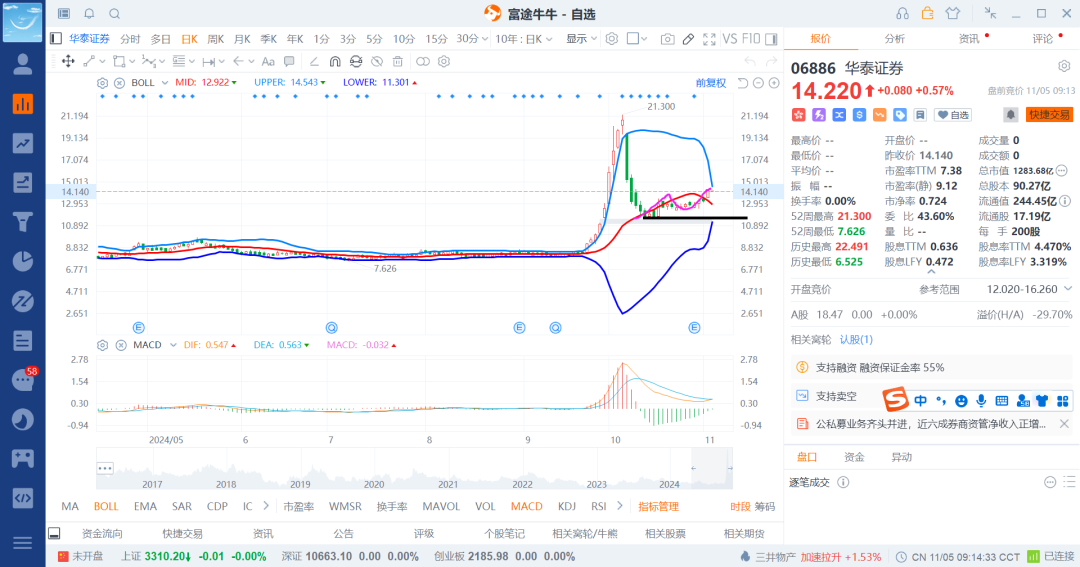This screenshot has width=1080, height=567.
Task: Expand the BOLL indicator selector dropdown
Action: tap(165, 83)
